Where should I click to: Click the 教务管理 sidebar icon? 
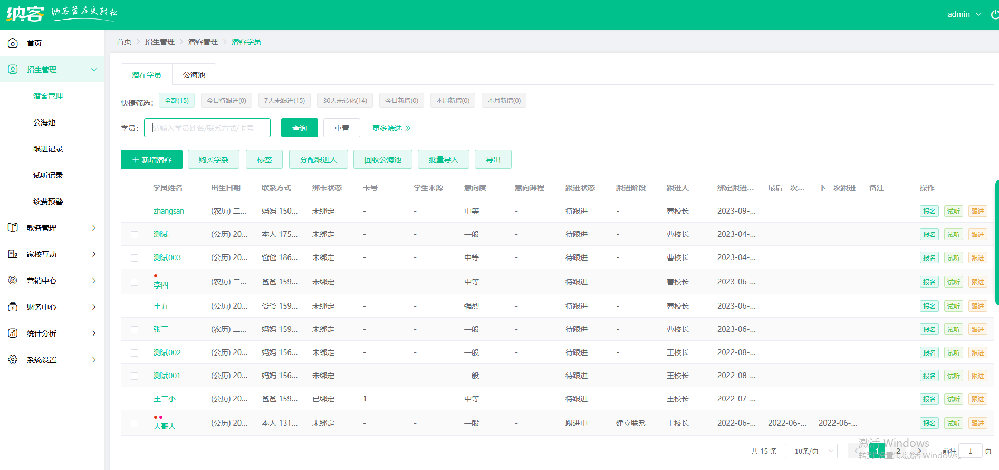pos(12,227)
